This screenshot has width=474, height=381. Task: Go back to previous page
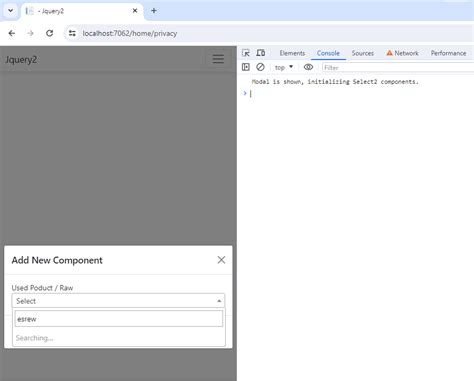(x=12, y=33)
